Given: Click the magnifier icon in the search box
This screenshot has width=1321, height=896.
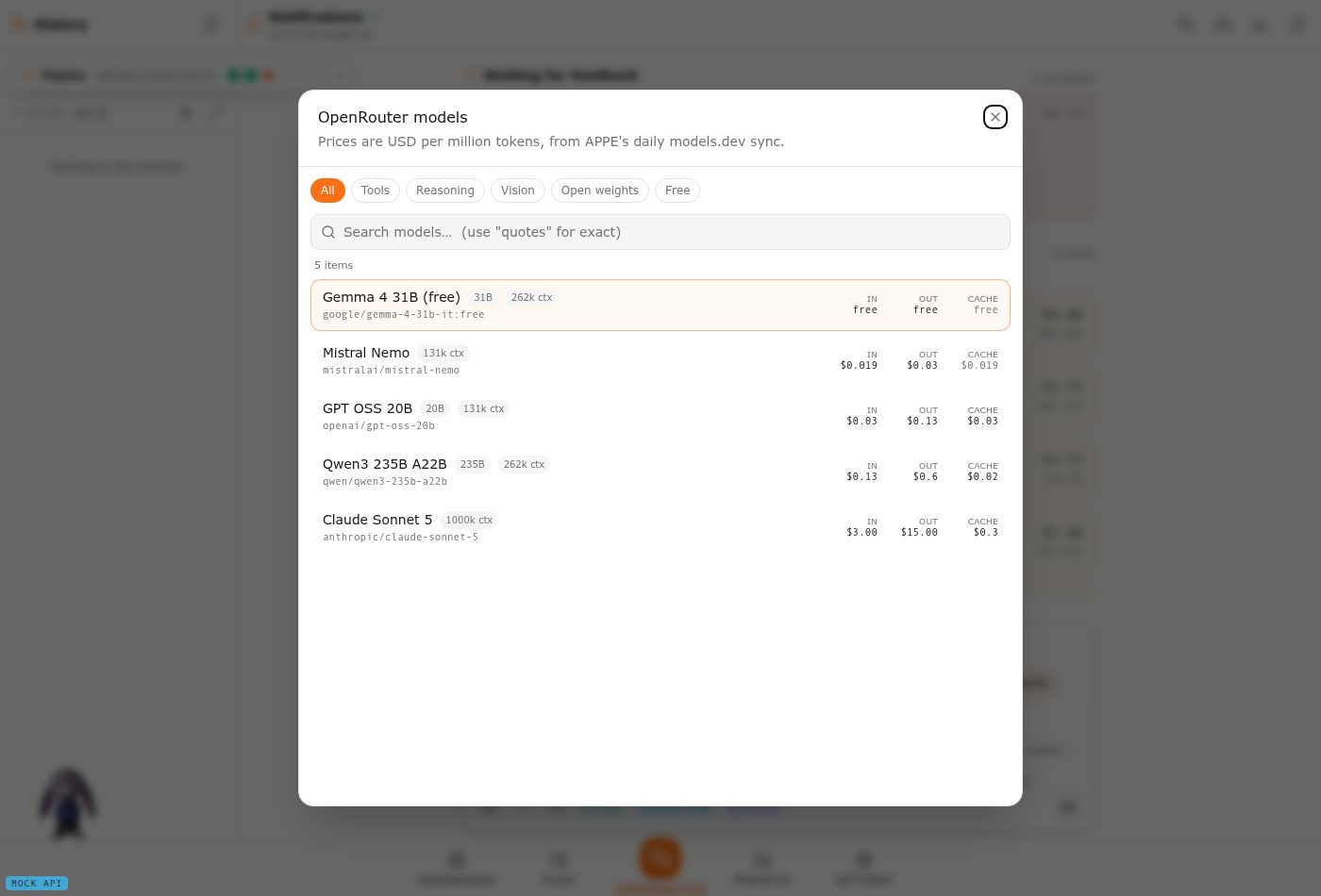Looking at the screenshot, I should [x=328, y=232].
